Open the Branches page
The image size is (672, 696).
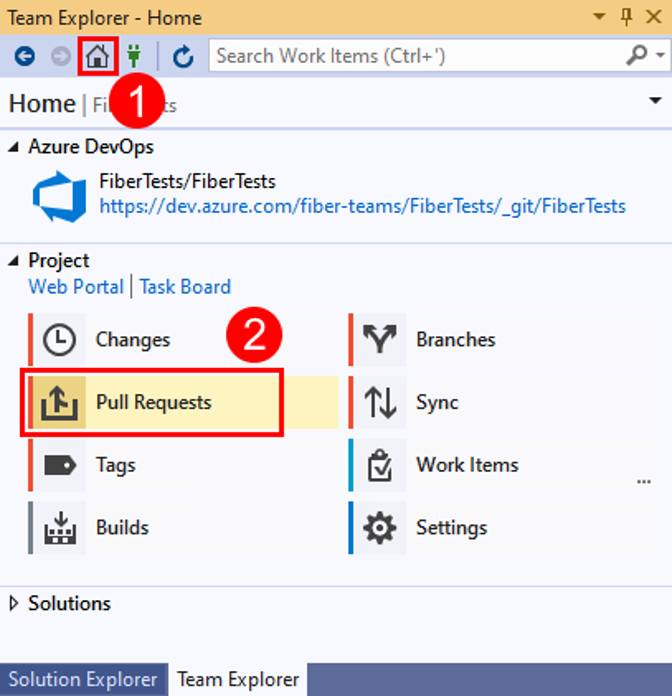[455, 340]
